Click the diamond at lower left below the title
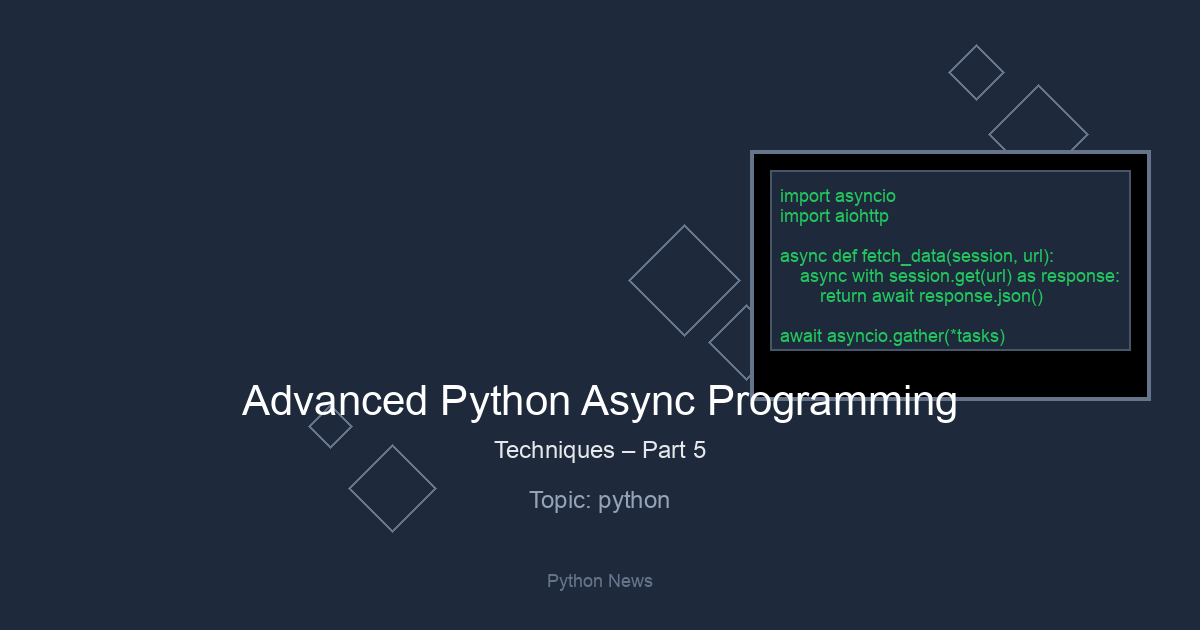Viewport: 1200px width, 630px height. (392, 488)
